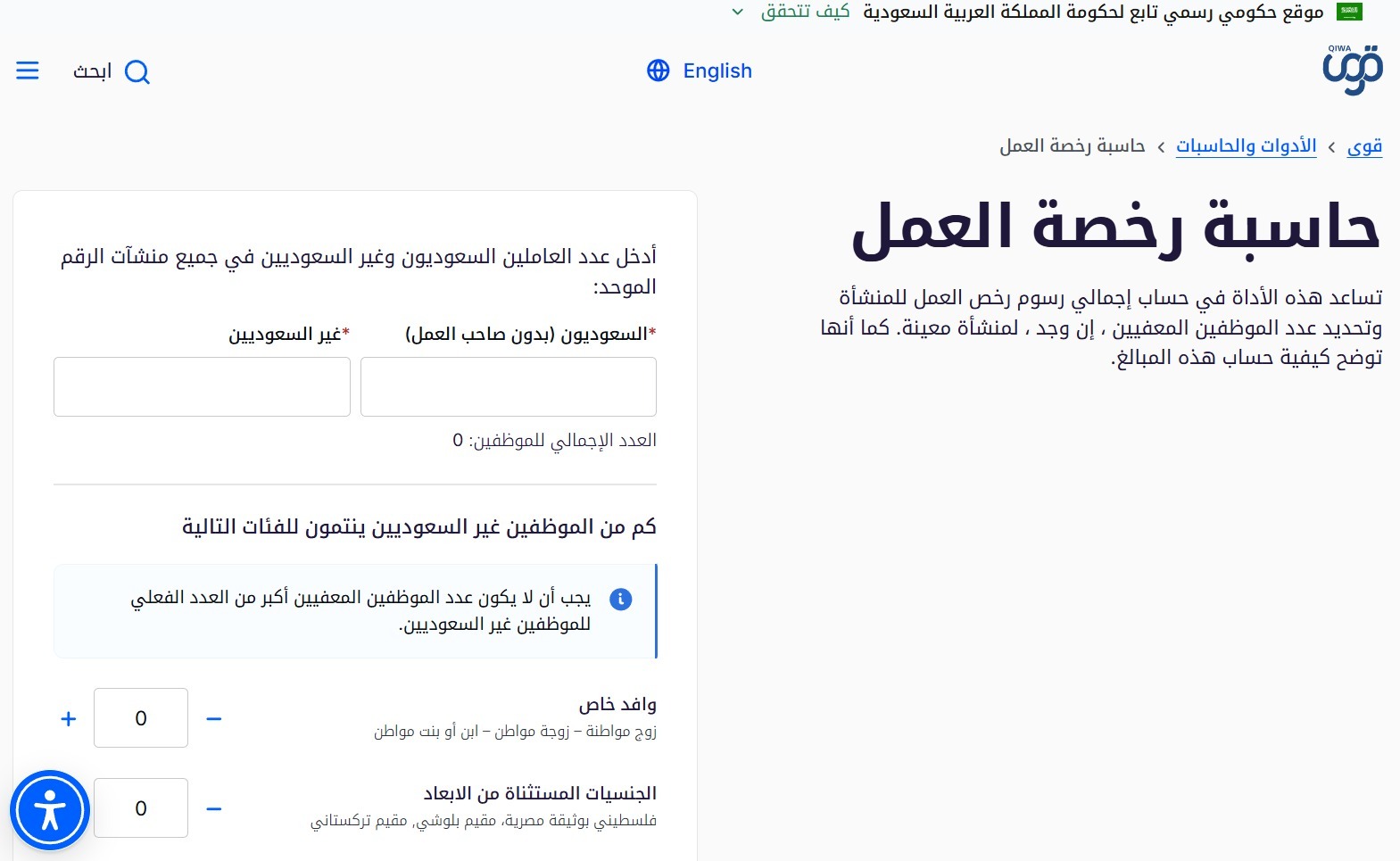Open the accessibility options button
The height and width of the screenshot is (861, 1400).
(x=50, y=811)
